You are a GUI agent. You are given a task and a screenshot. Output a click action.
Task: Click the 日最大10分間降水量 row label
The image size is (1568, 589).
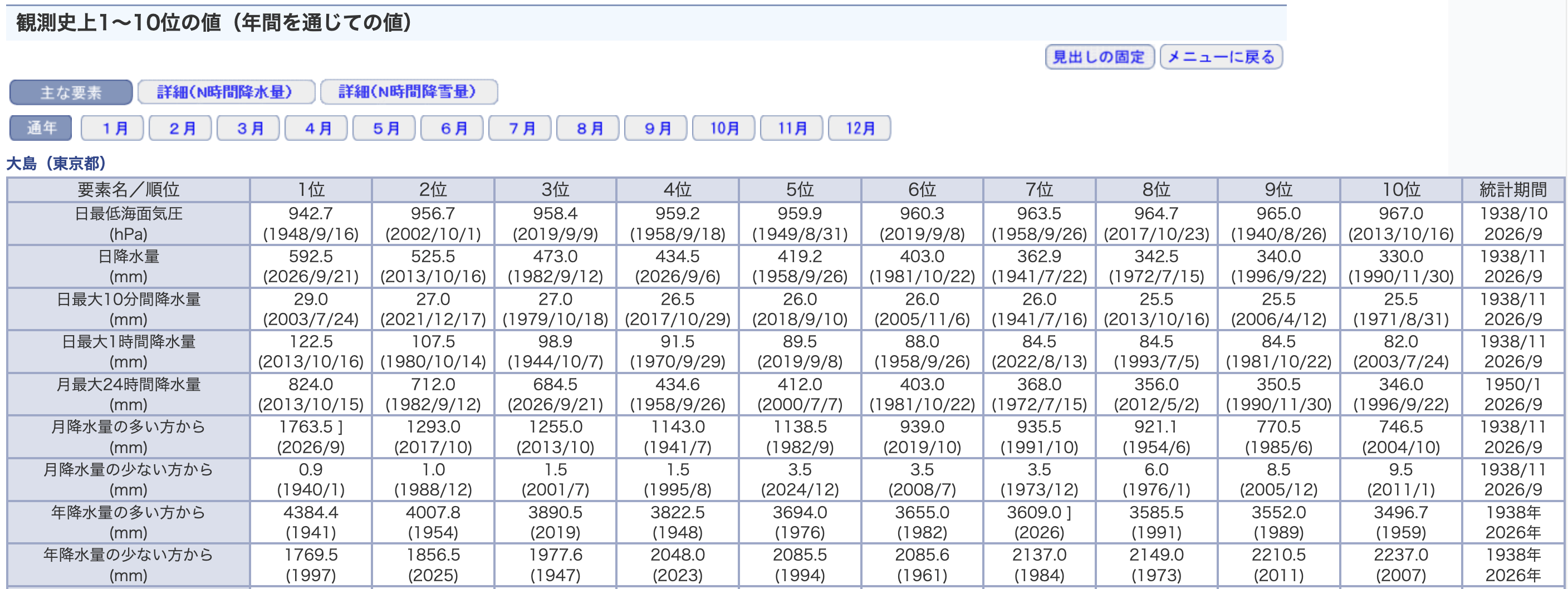[x=129, y=309]
